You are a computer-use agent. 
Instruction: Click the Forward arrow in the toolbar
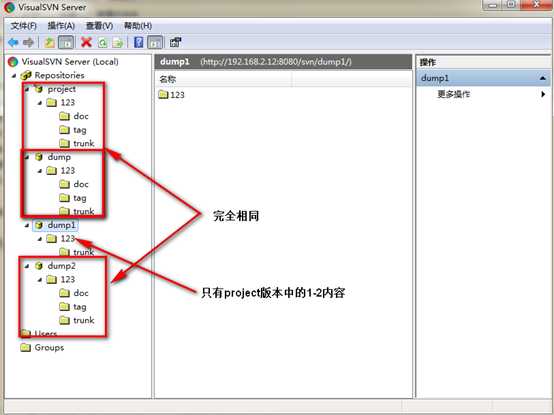28,43
